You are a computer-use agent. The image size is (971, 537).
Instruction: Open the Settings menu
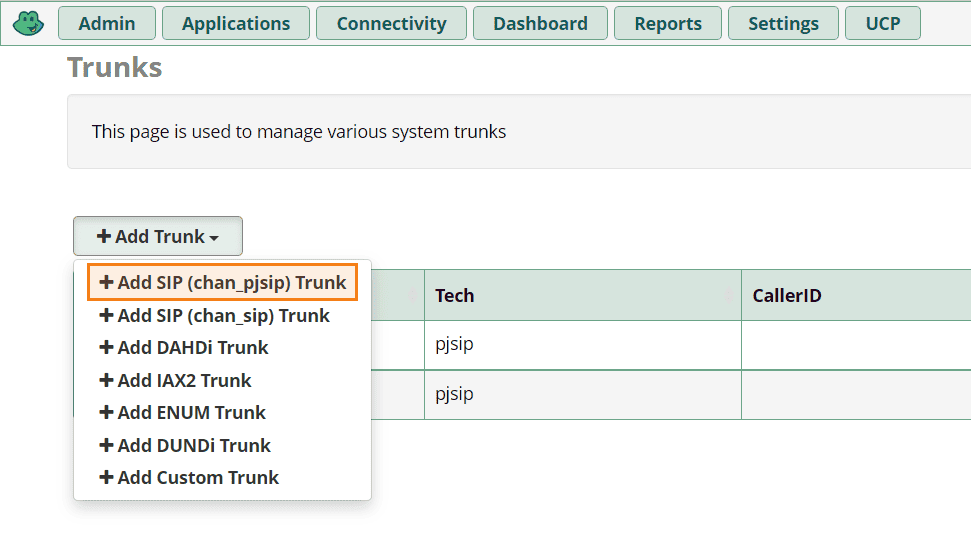click(x=783, y=24)
